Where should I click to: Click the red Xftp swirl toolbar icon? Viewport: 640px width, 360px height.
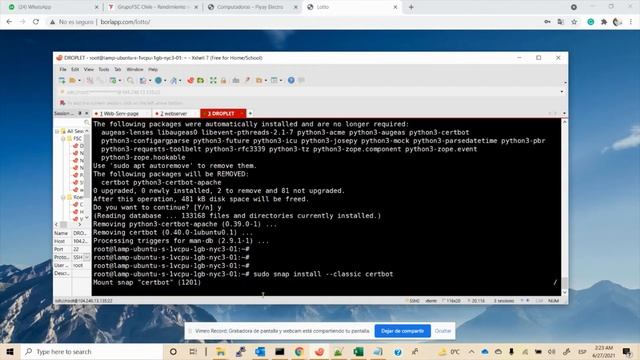190,80
